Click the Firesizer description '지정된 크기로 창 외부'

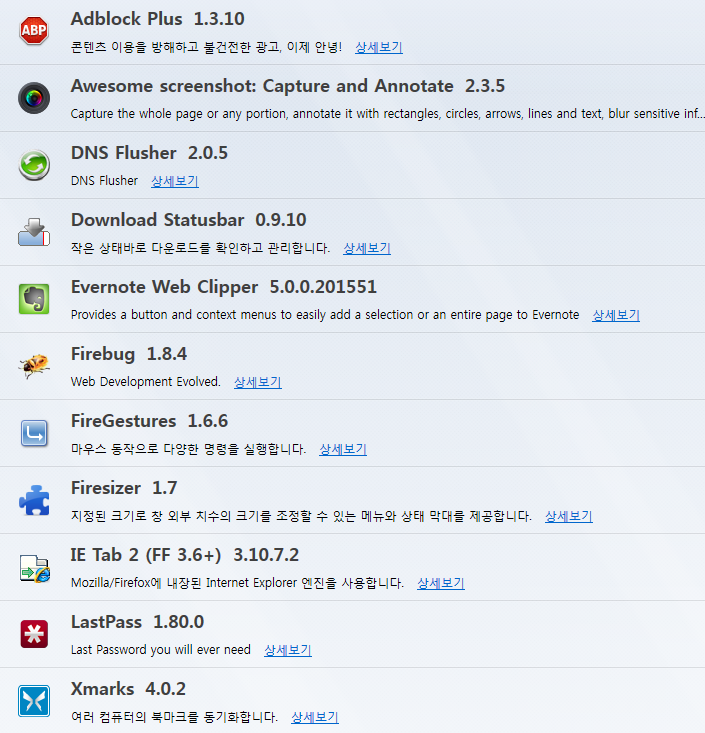(301, 516)
